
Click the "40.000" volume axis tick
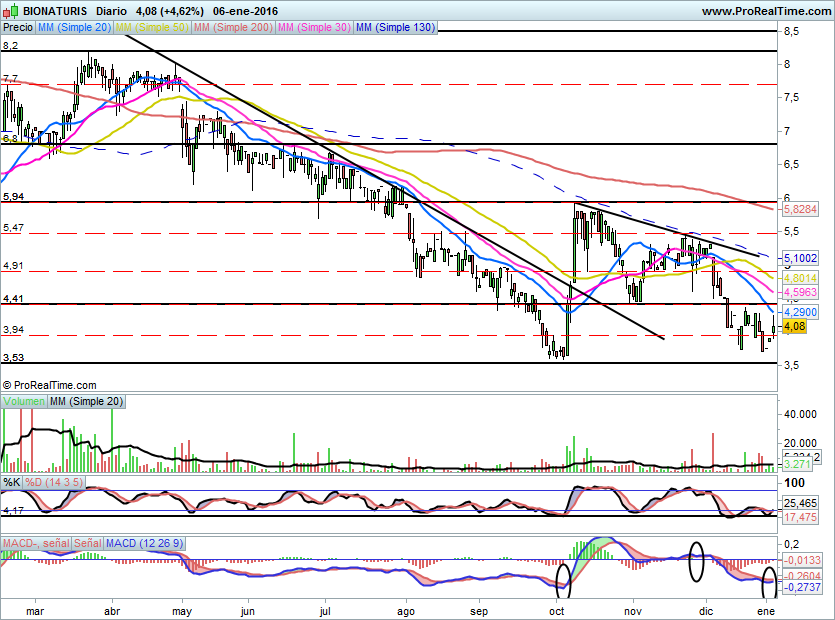click(800, 414)
